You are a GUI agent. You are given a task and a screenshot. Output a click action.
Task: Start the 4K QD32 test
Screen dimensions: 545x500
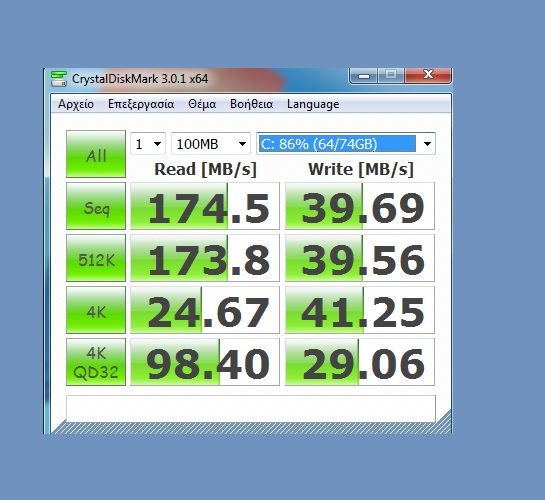[x=96, y=362]
